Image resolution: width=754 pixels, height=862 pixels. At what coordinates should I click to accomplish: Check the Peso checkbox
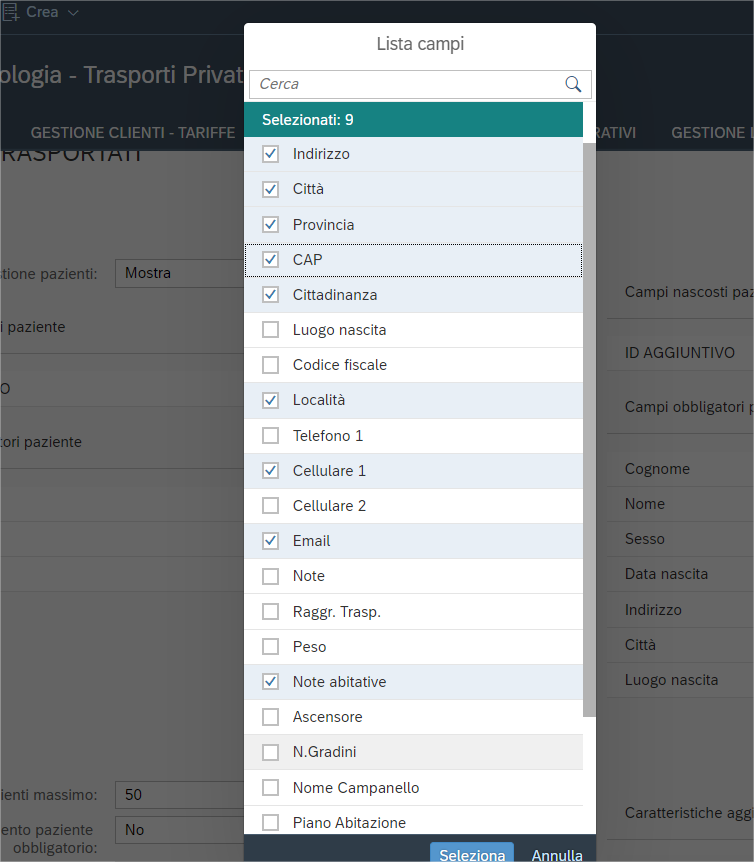tap(270, 647)
